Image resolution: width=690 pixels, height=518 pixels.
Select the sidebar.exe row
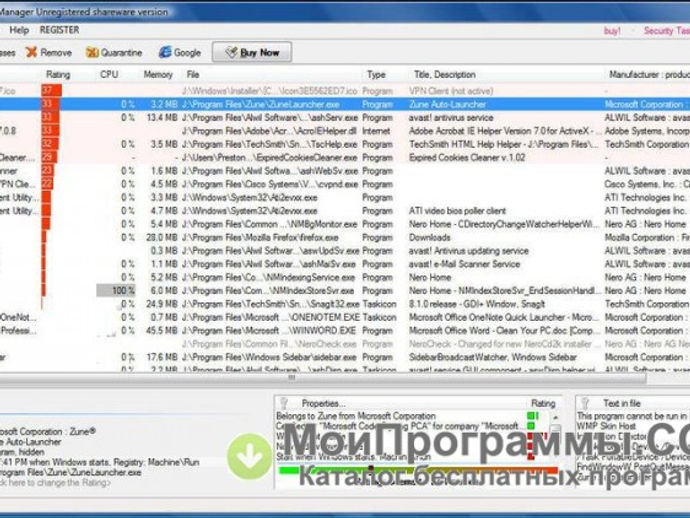345,357
